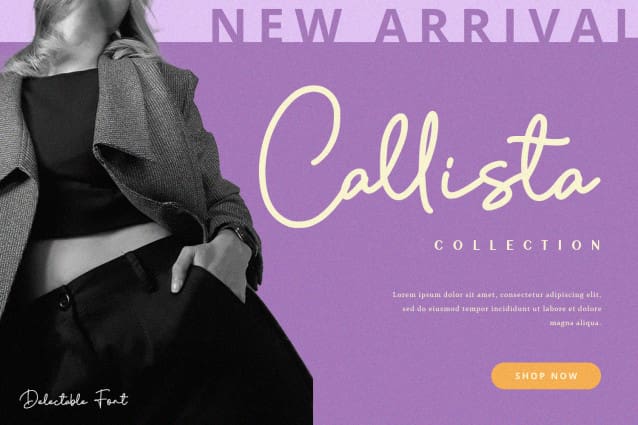Select the word NEW in top banner
Viewport: 638px width, 425px height.
275,25
